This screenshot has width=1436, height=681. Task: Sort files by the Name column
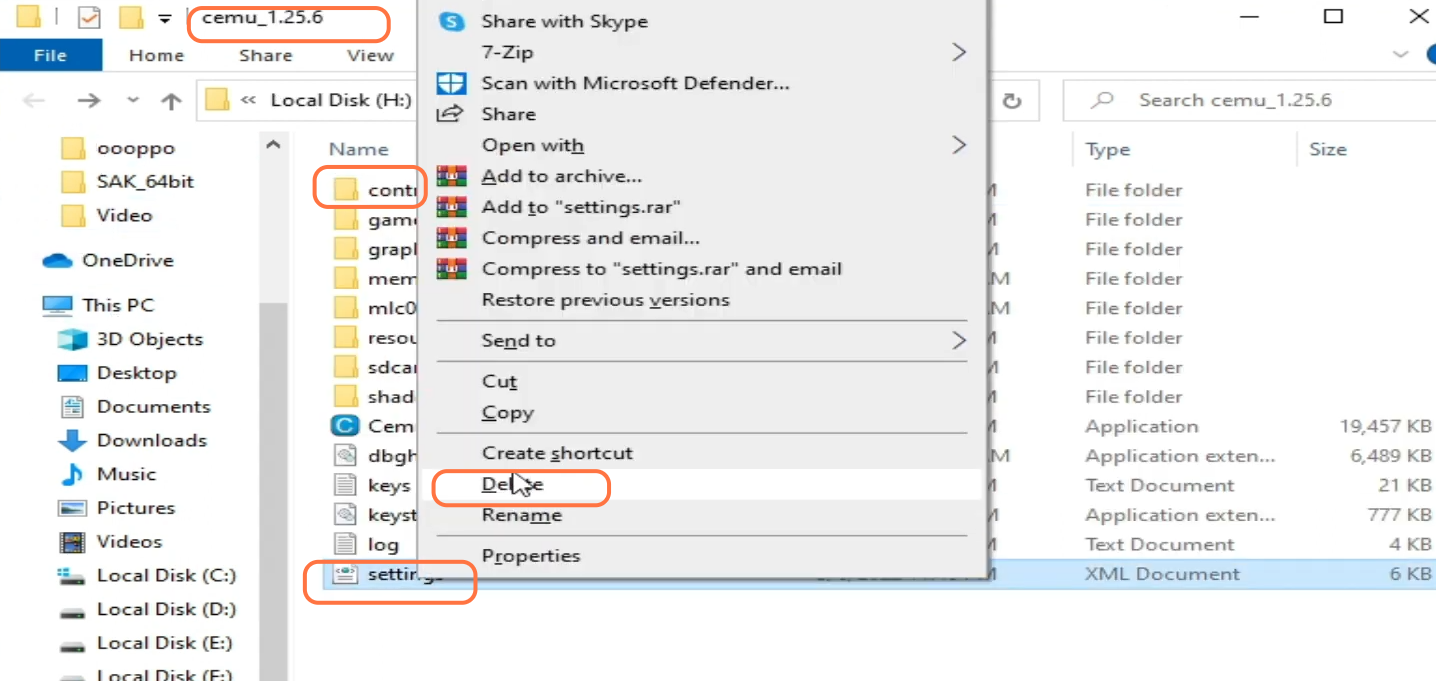pyautogui.click(x=359, y=149)
